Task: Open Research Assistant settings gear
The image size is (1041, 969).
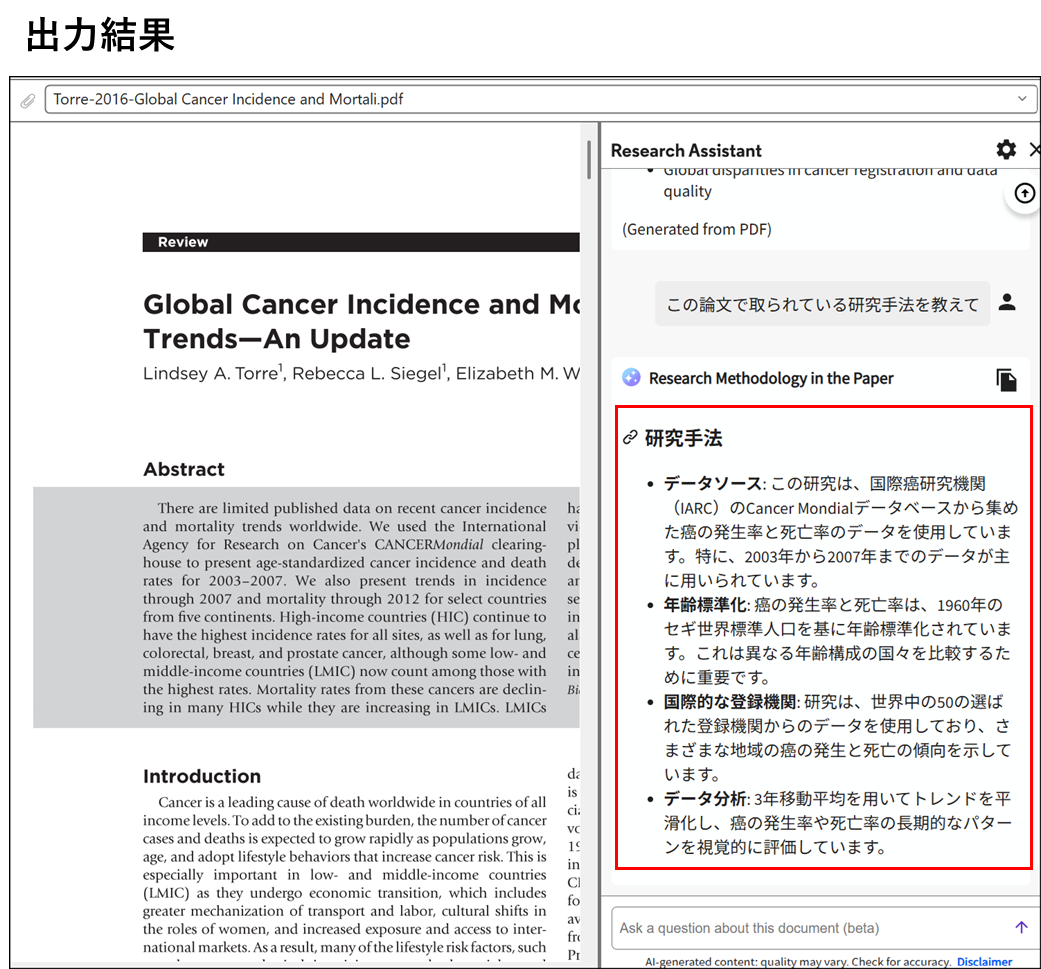Action: pos(1006,150)
